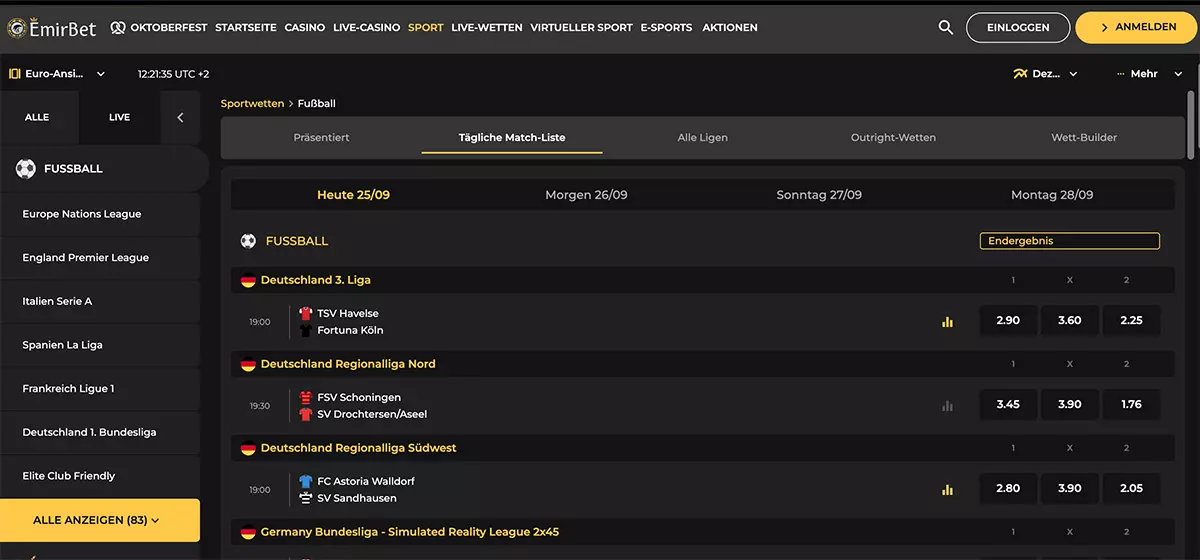This screenshot has height=560, width=1200.
Task: Click TSV Havelse red jersey icon
Action: [306, 313]
